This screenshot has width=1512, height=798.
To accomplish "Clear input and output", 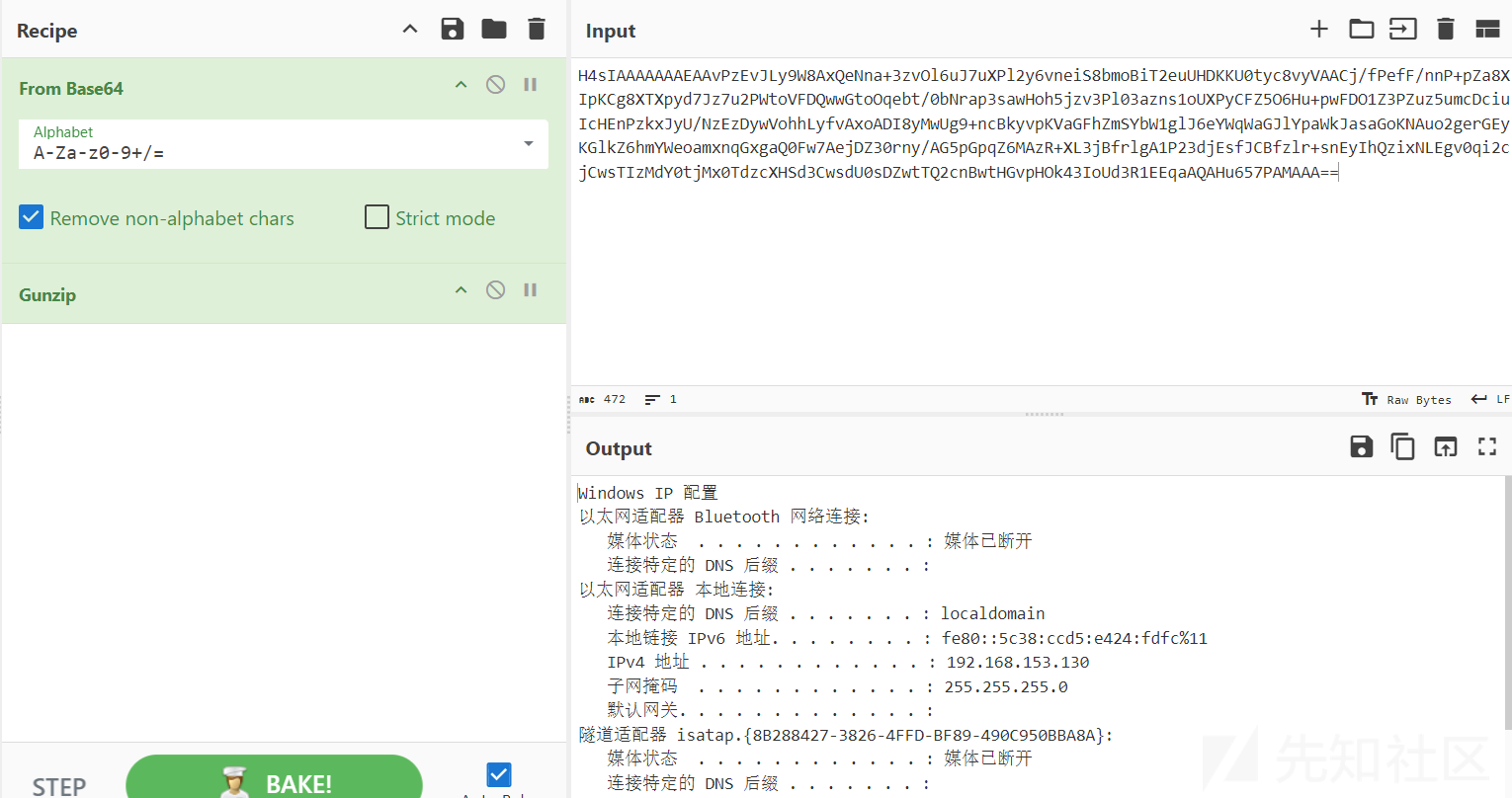I will 1446,29.
